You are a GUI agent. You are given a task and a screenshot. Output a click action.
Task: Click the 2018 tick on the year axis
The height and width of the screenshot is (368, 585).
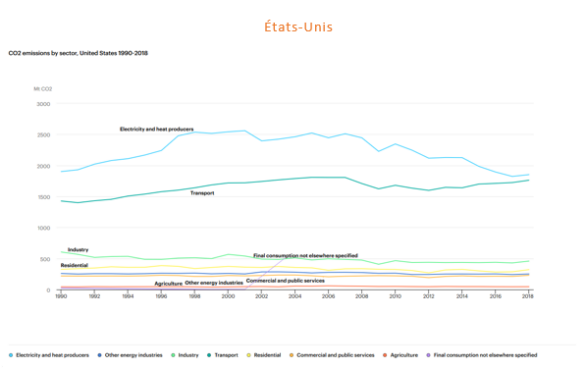tap(528, 296)
